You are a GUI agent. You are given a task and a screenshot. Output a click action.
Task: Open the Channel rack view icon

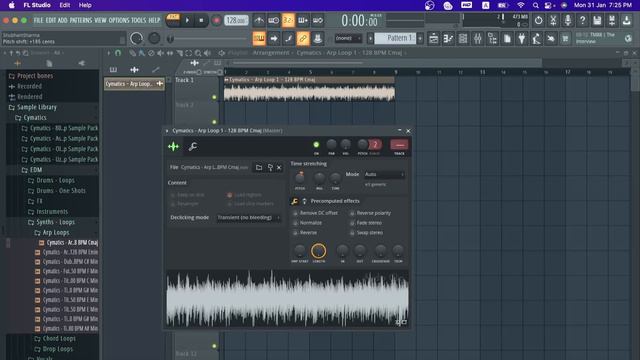point(463,39)
